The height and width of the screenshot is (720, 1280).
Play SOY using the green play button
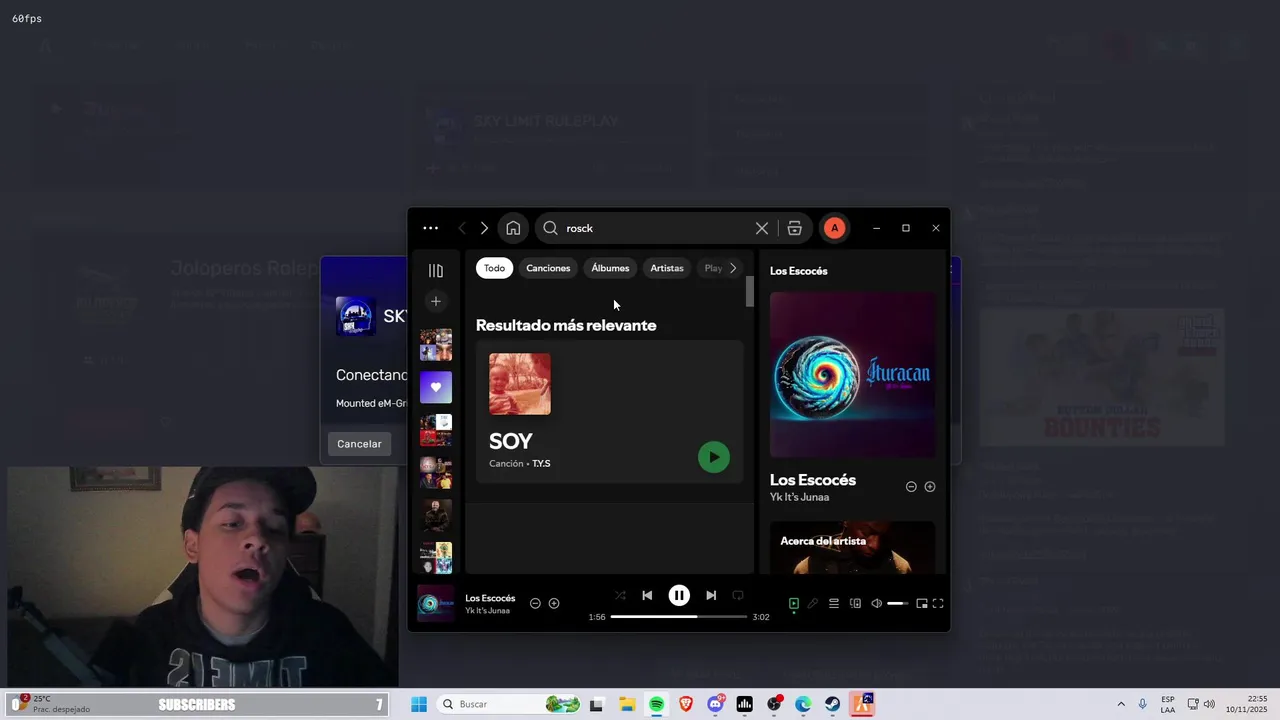714,457
